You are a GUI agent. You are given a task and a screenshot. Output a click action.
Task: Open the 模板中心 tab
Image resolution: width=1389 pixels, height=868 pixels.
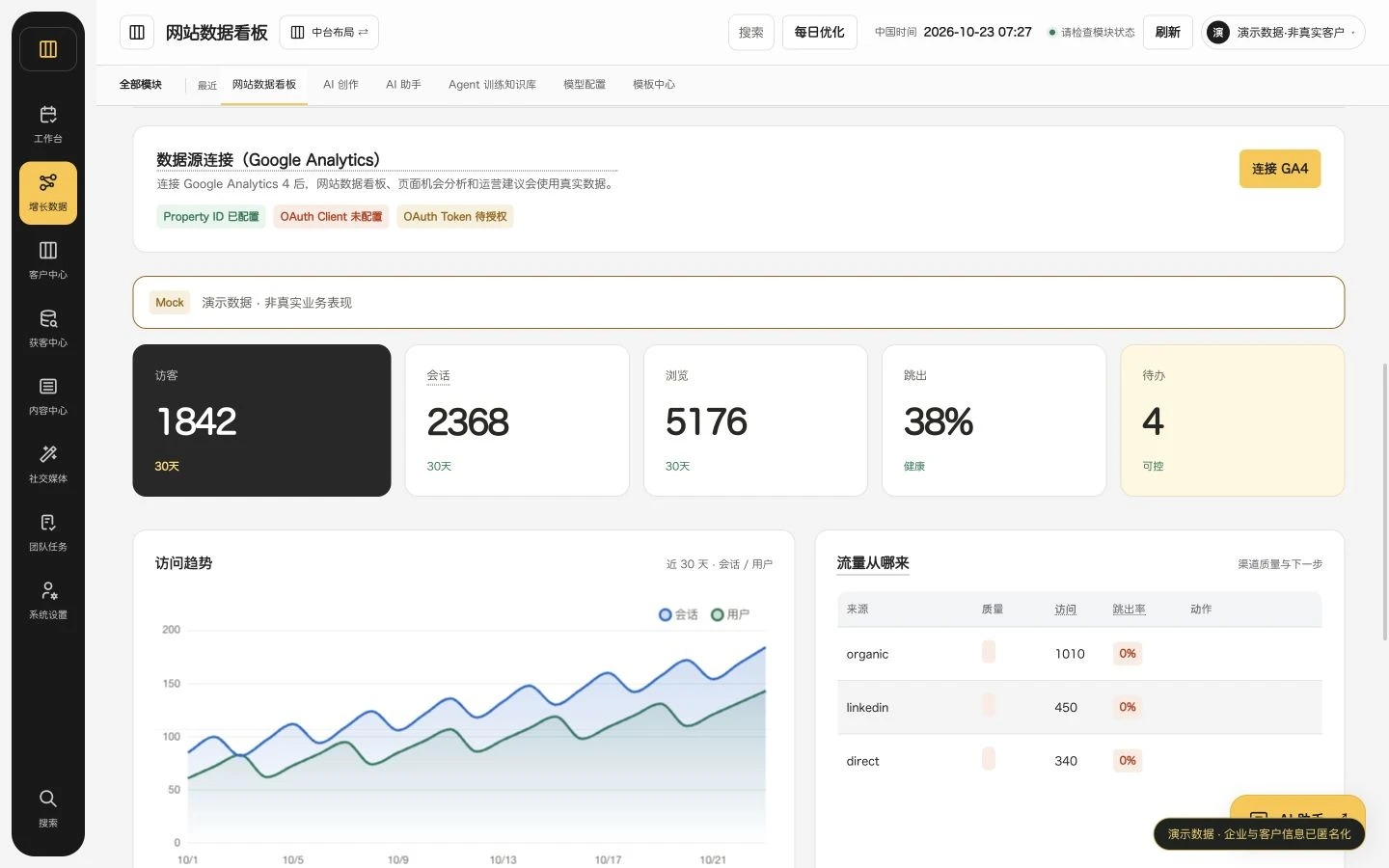click(x=654, y=85)
